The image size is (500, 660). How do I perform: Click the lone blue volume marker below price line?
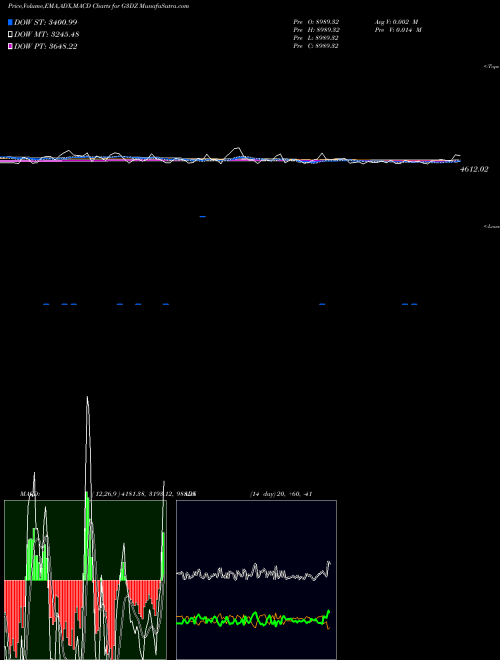(202, 216)
